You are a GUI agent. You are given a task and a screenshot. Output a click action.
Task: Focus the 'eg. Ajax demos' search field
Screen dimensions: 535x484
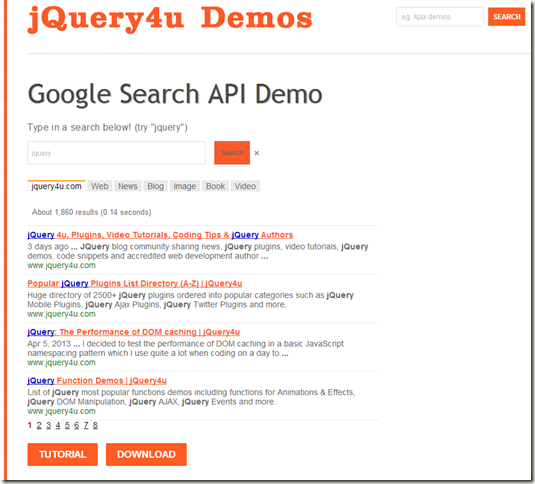440,17
